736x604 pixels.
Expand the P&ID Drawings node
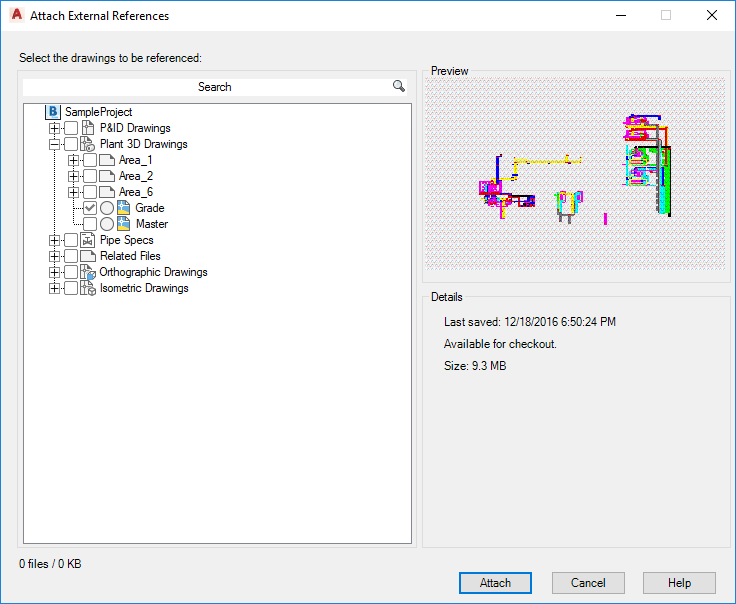point(54,128)
